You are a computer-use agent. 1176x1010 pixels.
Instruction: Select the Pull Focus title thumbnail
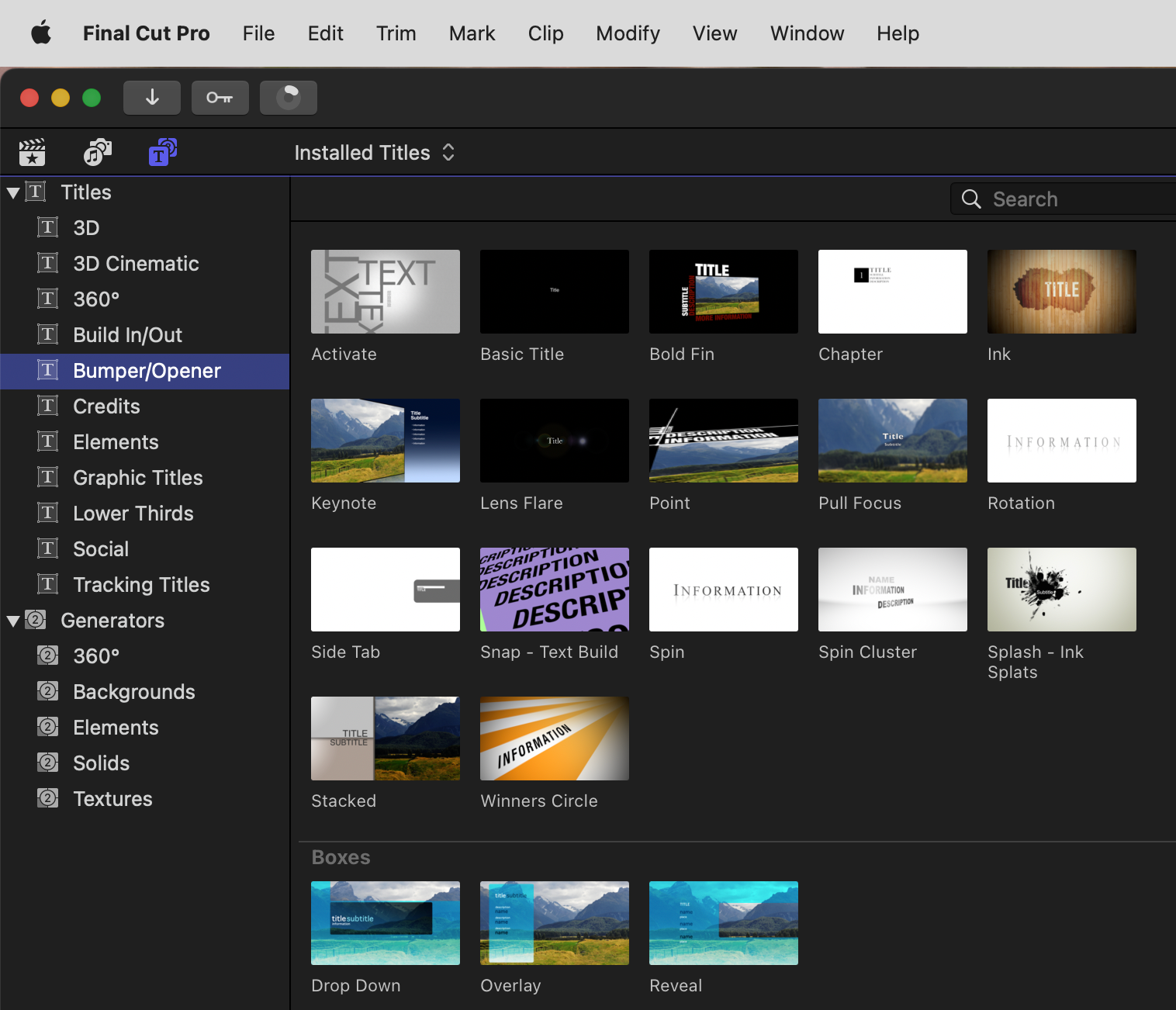(893, 441)
